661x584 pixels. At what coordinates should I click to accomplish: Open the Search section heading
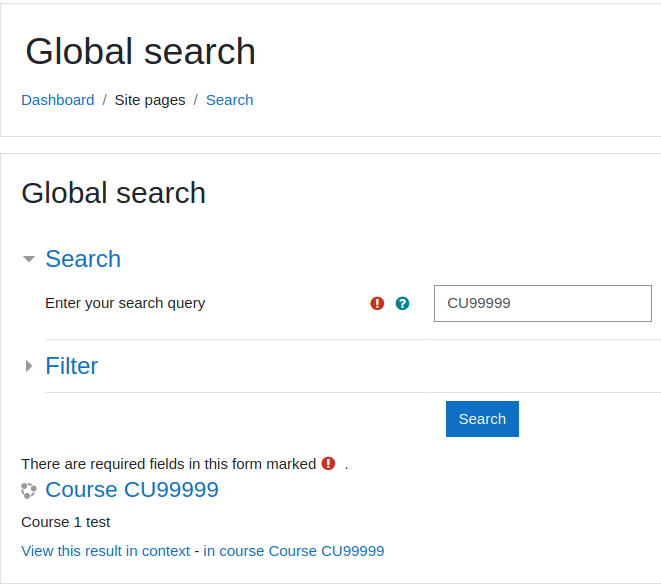click(83, 258)
